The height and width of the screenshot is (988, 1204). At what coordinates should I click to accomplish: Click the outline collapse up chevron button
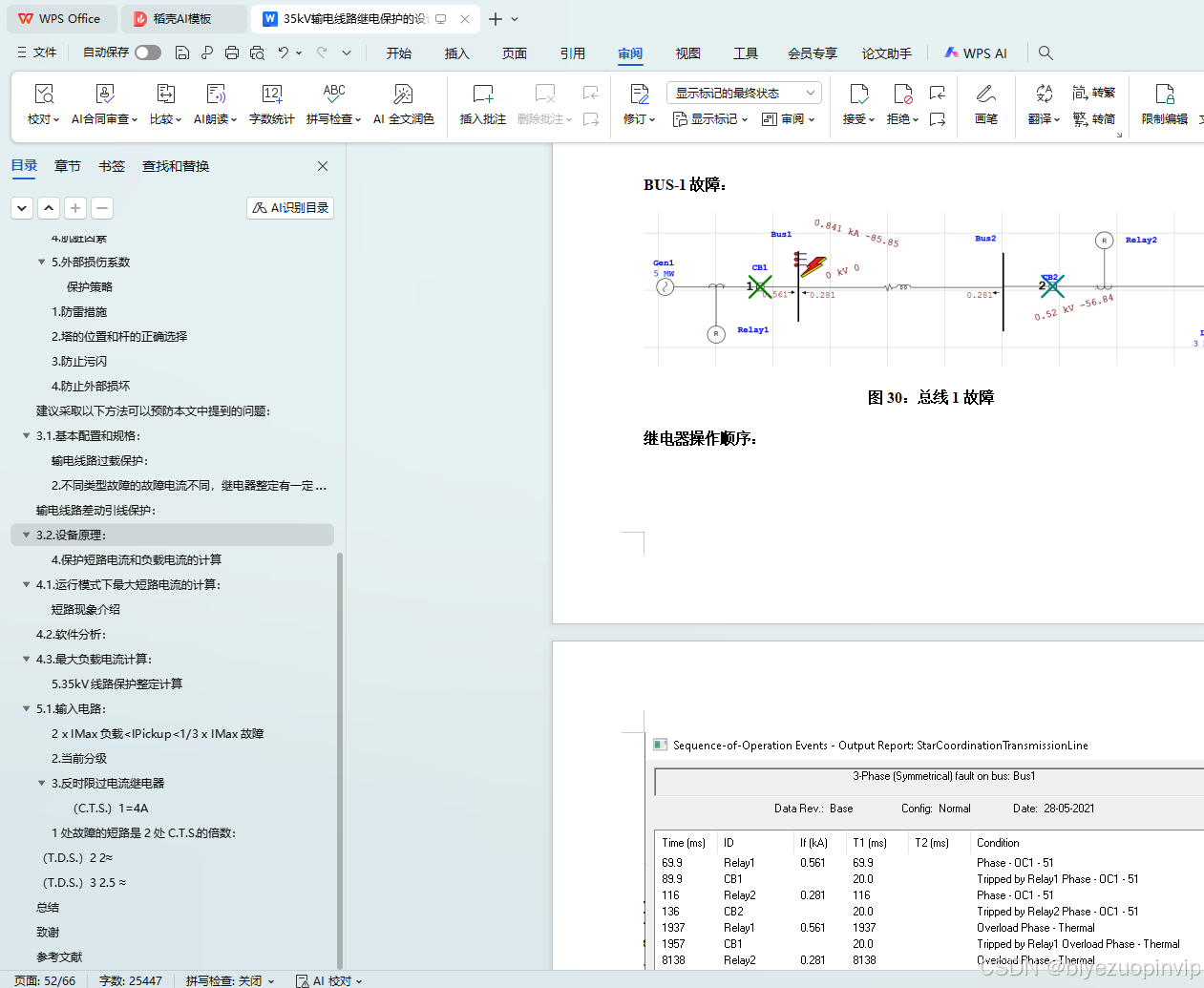49,207
